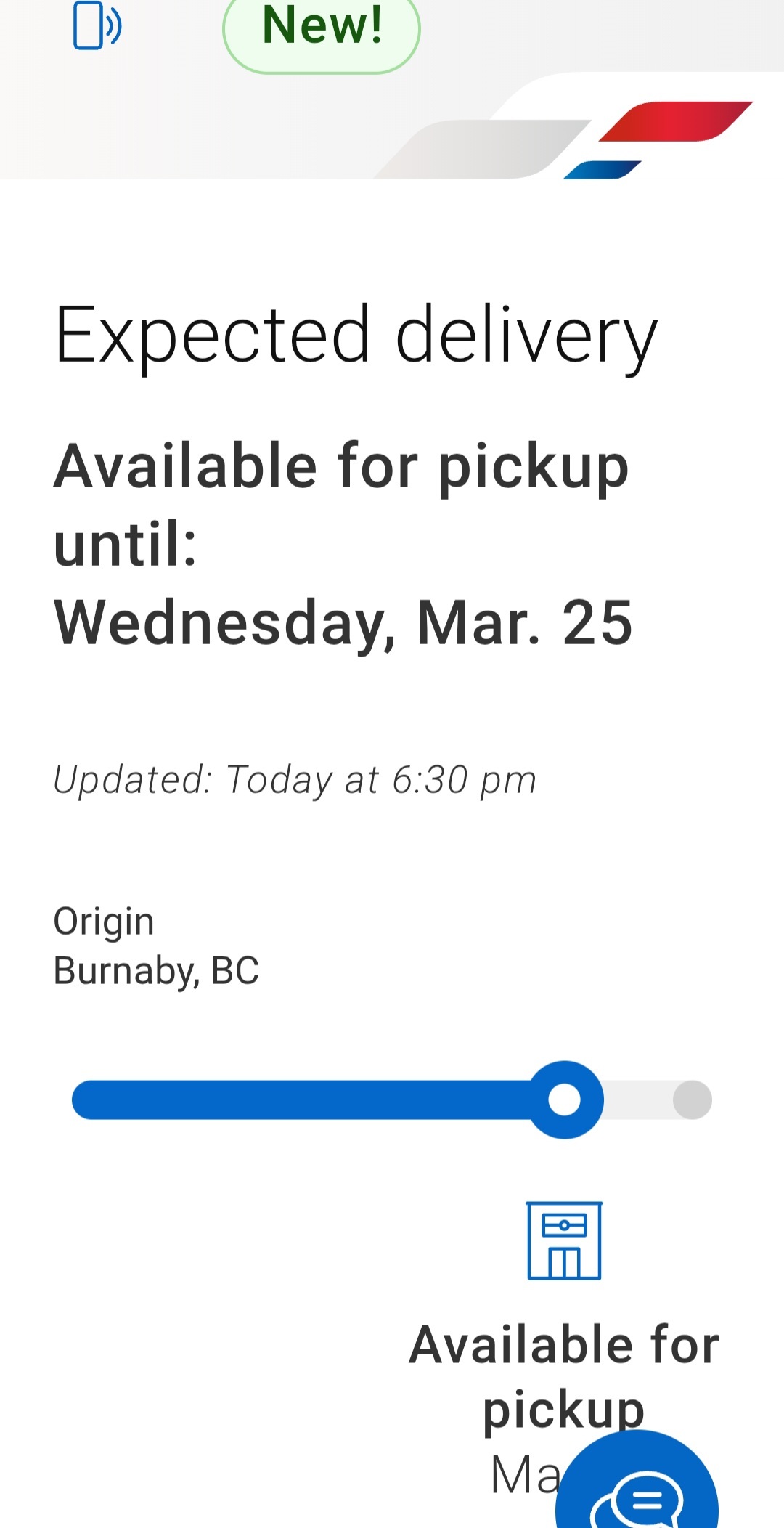Image resolution: width=784 pixels, height=1528 pixels.
Task: Tap the Burnaby, BC origin location
Action: point(156,970)
